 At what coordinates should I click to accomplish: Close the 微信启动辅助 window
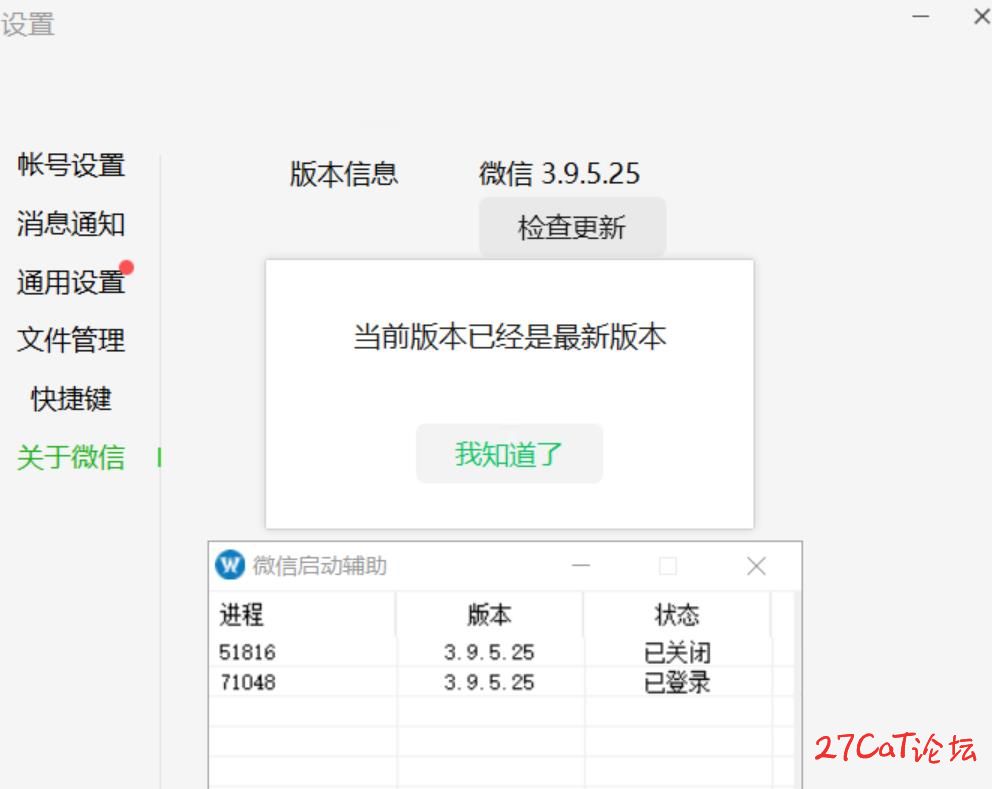756,566
